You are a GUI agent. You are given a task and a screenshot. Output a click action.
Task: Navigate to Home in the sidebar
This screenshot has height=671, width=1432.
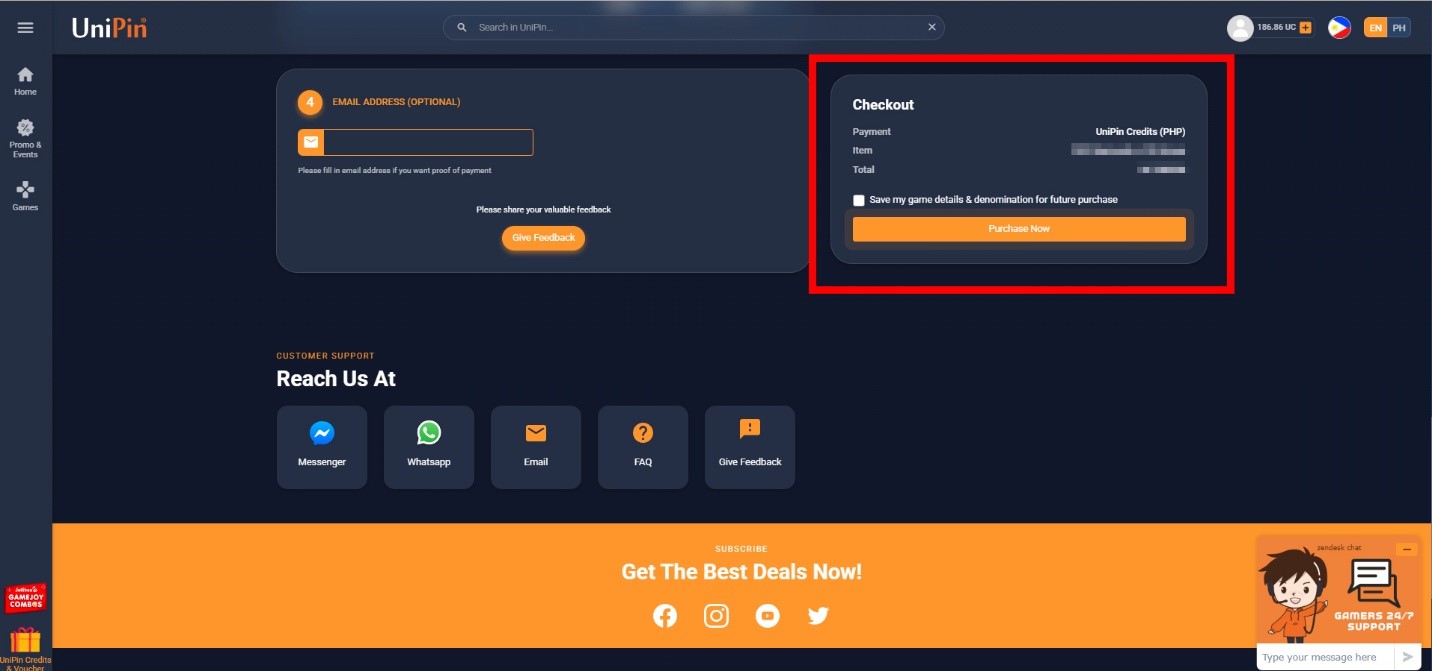tap(24, 78)
